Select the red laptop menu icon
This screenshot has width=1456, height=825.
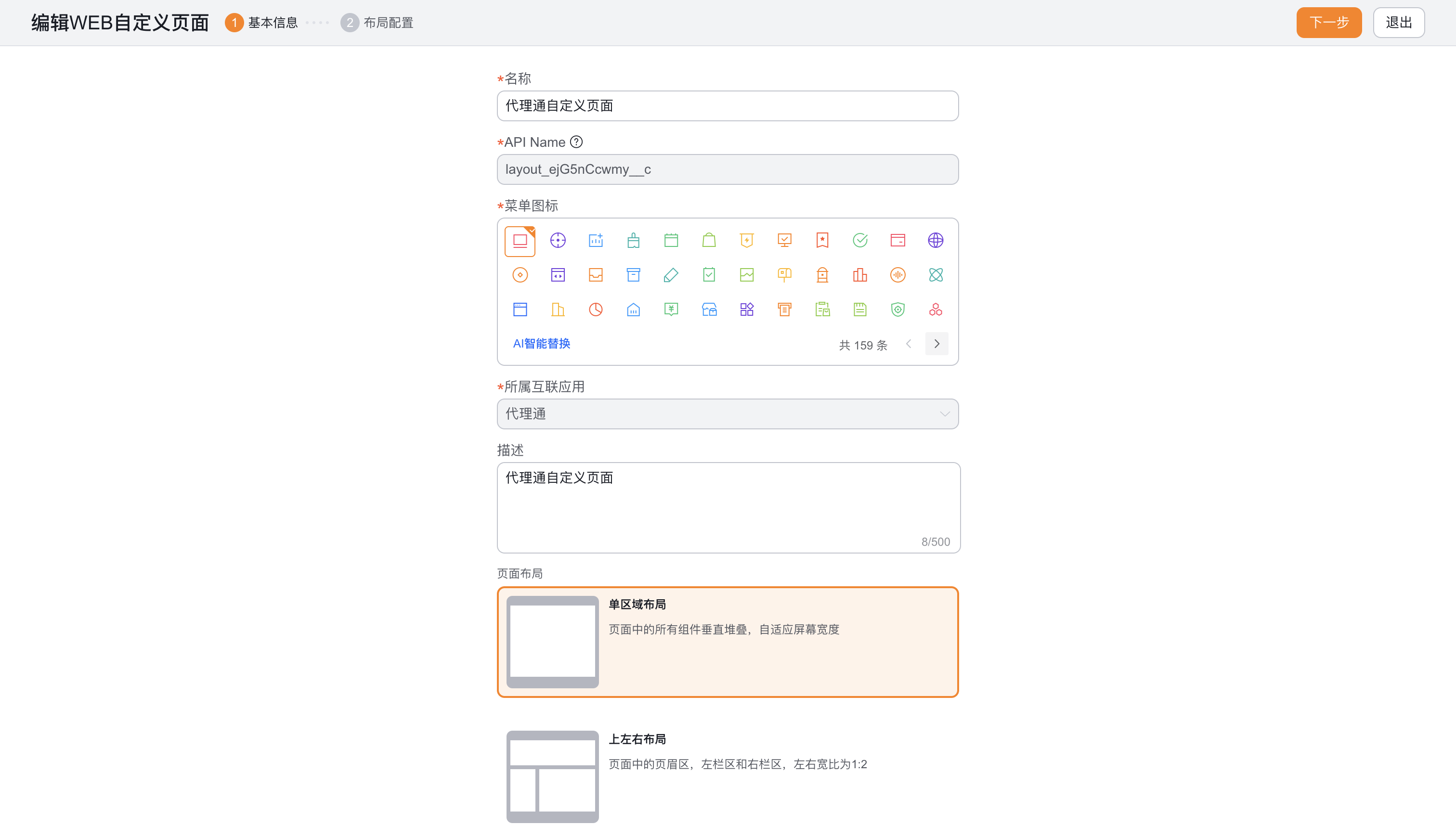click(520, 241)
